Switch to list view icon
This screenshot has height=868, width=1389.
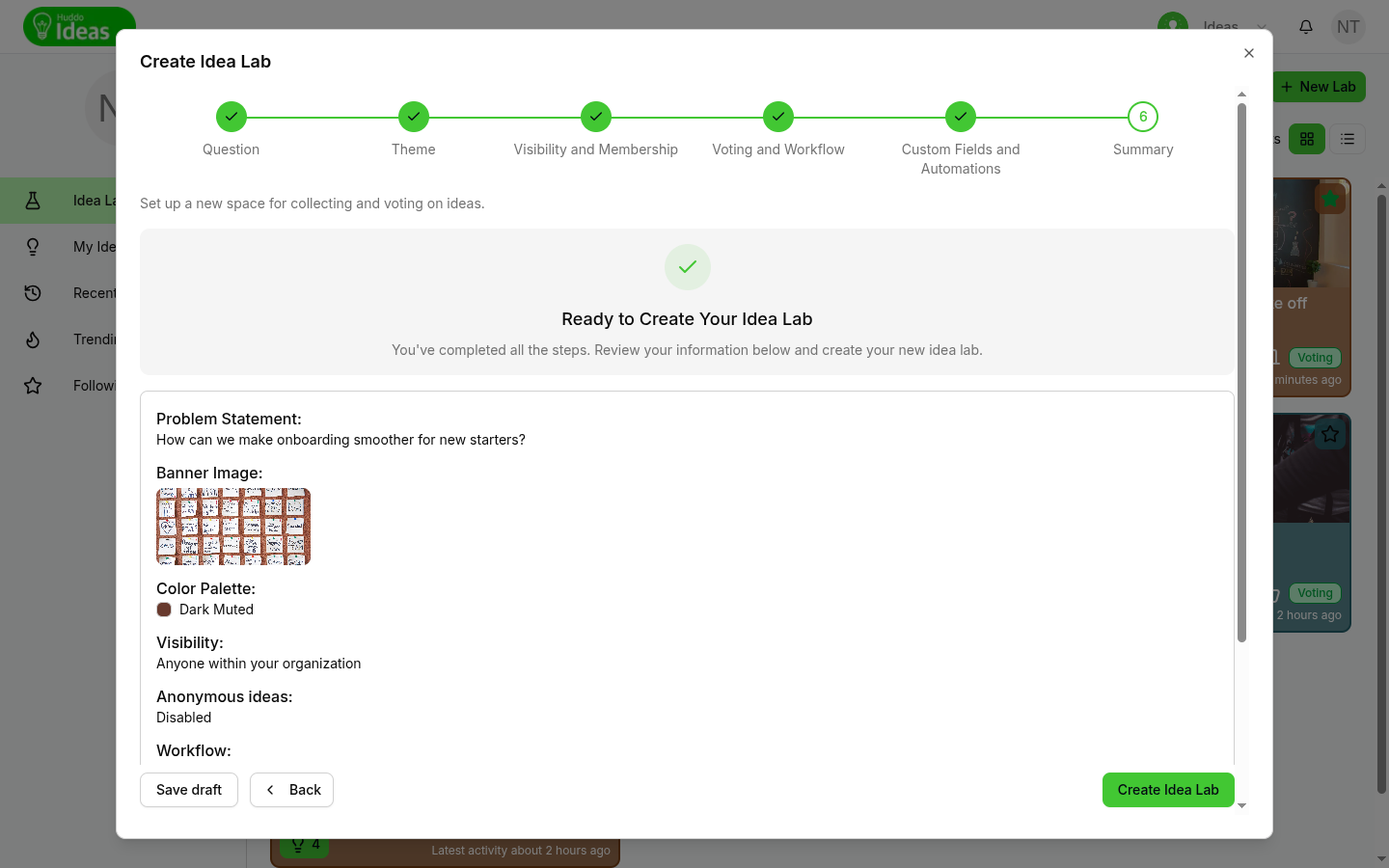[x=1348, y=139]
